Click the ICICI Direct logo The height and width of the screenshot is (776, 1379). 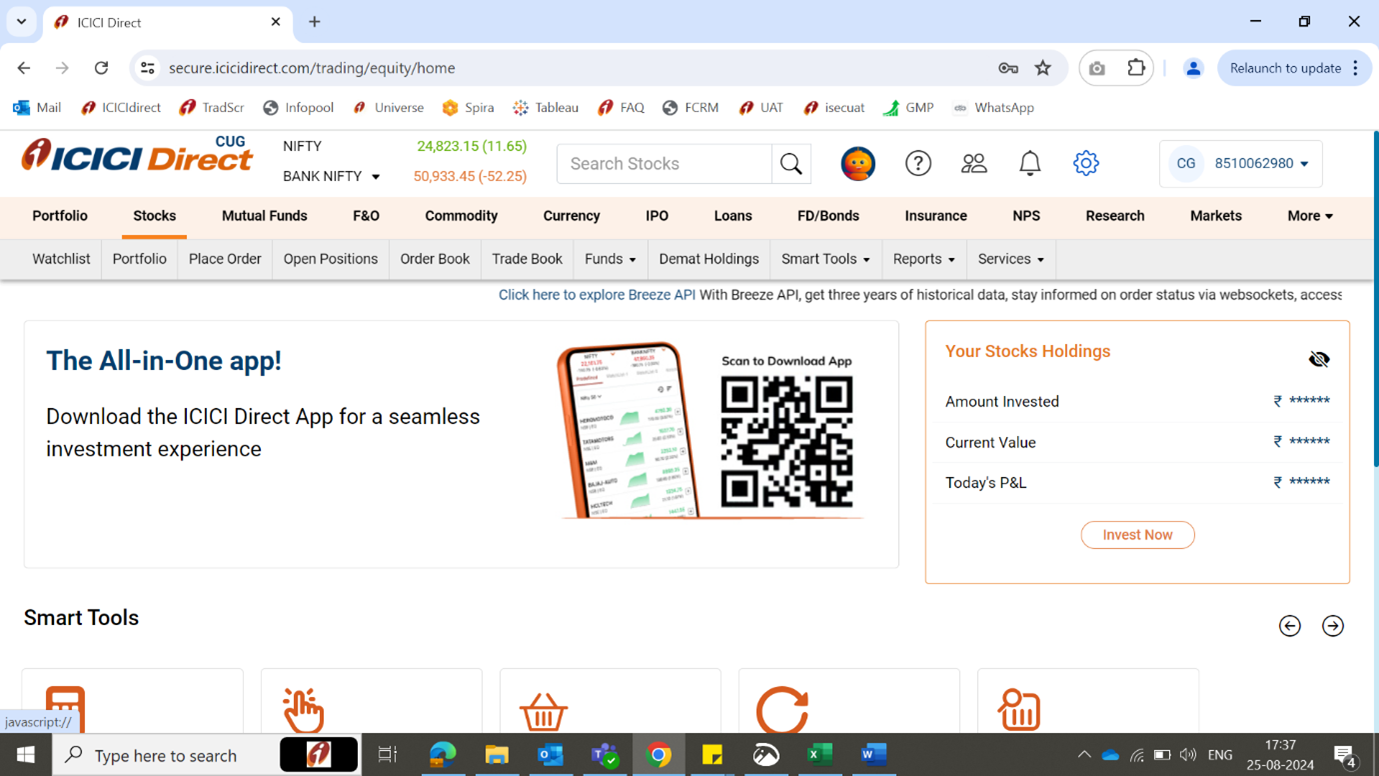(x=137, y=157)
